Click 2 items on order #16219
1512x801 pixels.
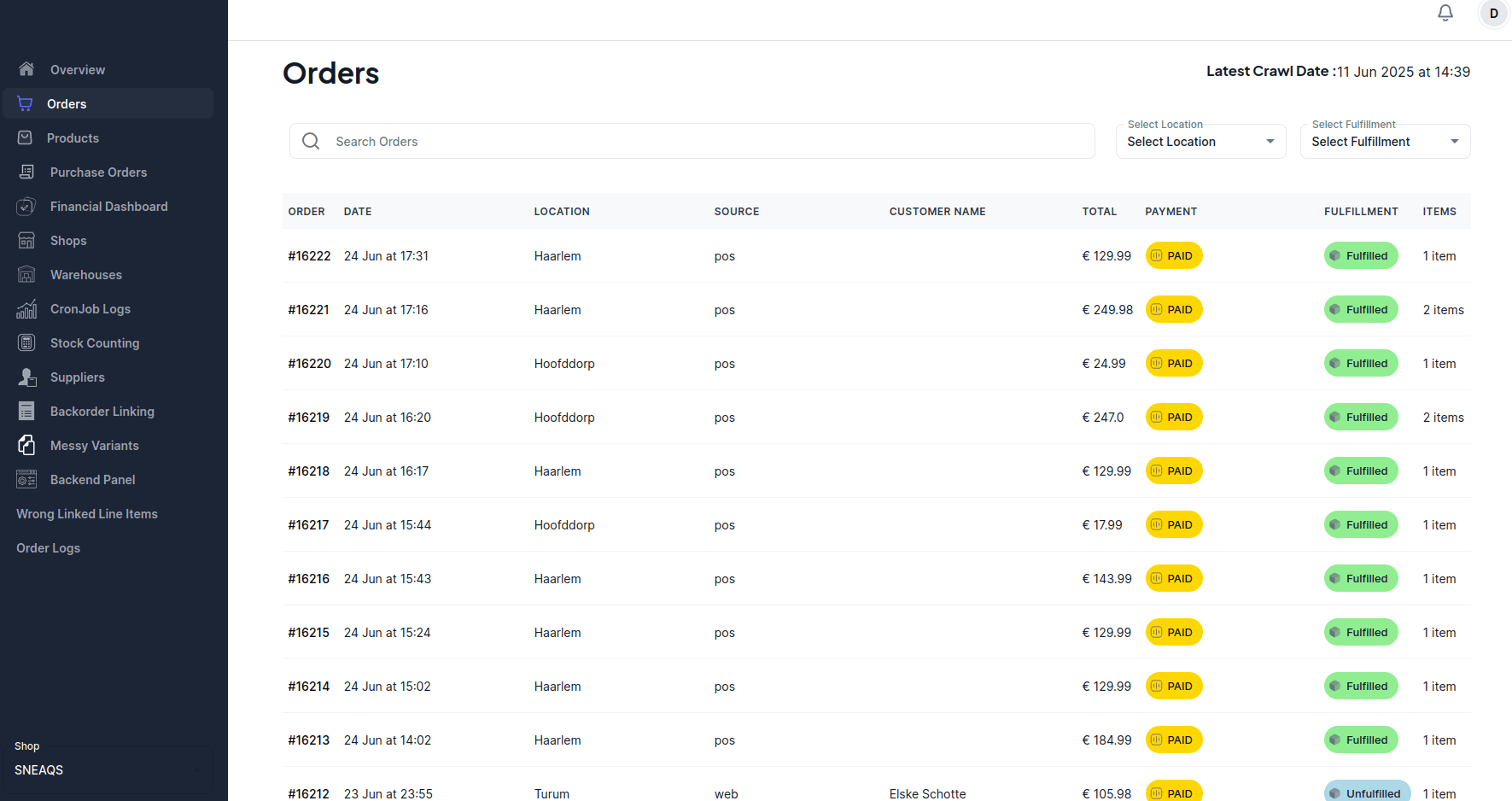coord(1443,418)
